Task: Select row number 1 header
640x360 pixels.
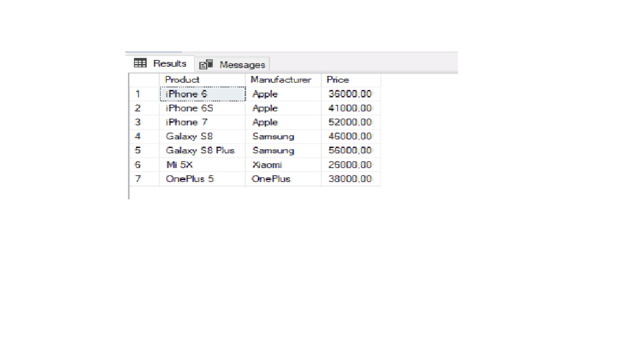Action: pos(144,94)
